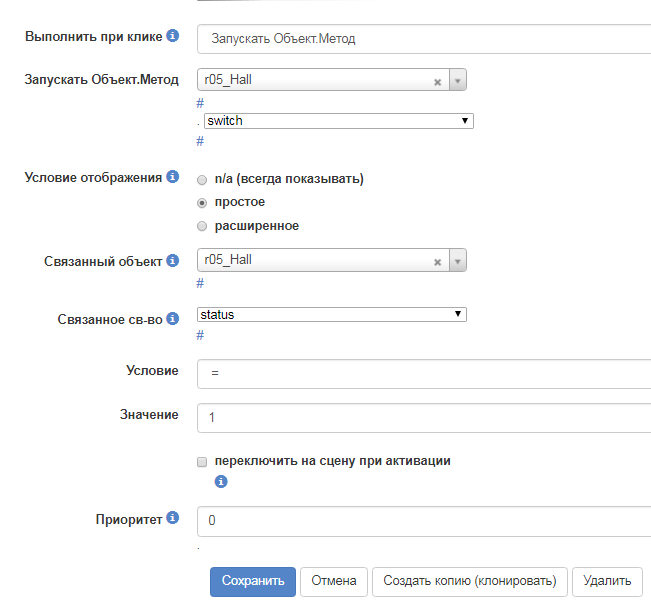The width and height of the screenshot is (651, 608).
Task: Click info icon below scene switch checkbox
Action: (221, 481)
